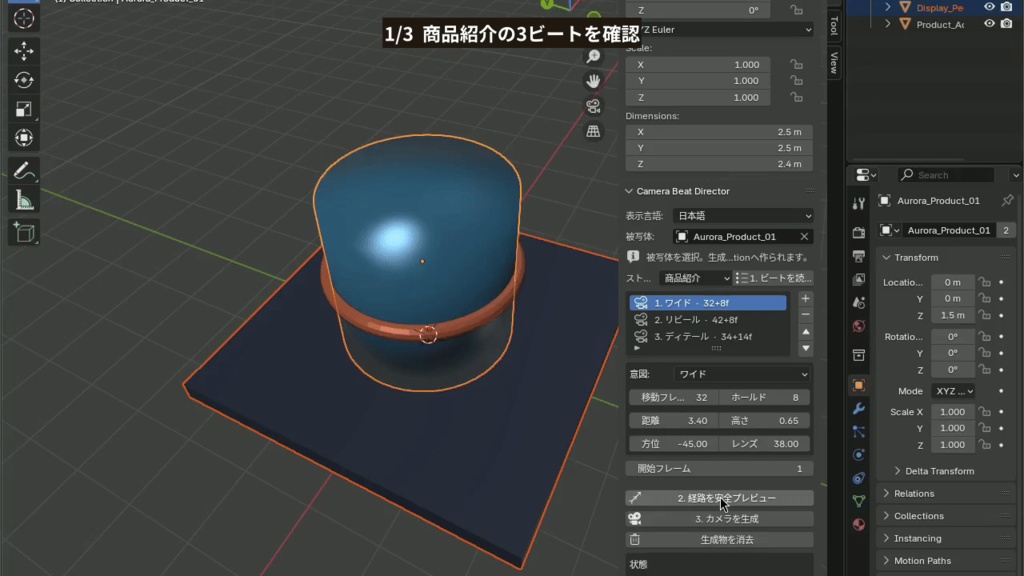
Task: Select the Scale tool
Action: click(24, 109)
